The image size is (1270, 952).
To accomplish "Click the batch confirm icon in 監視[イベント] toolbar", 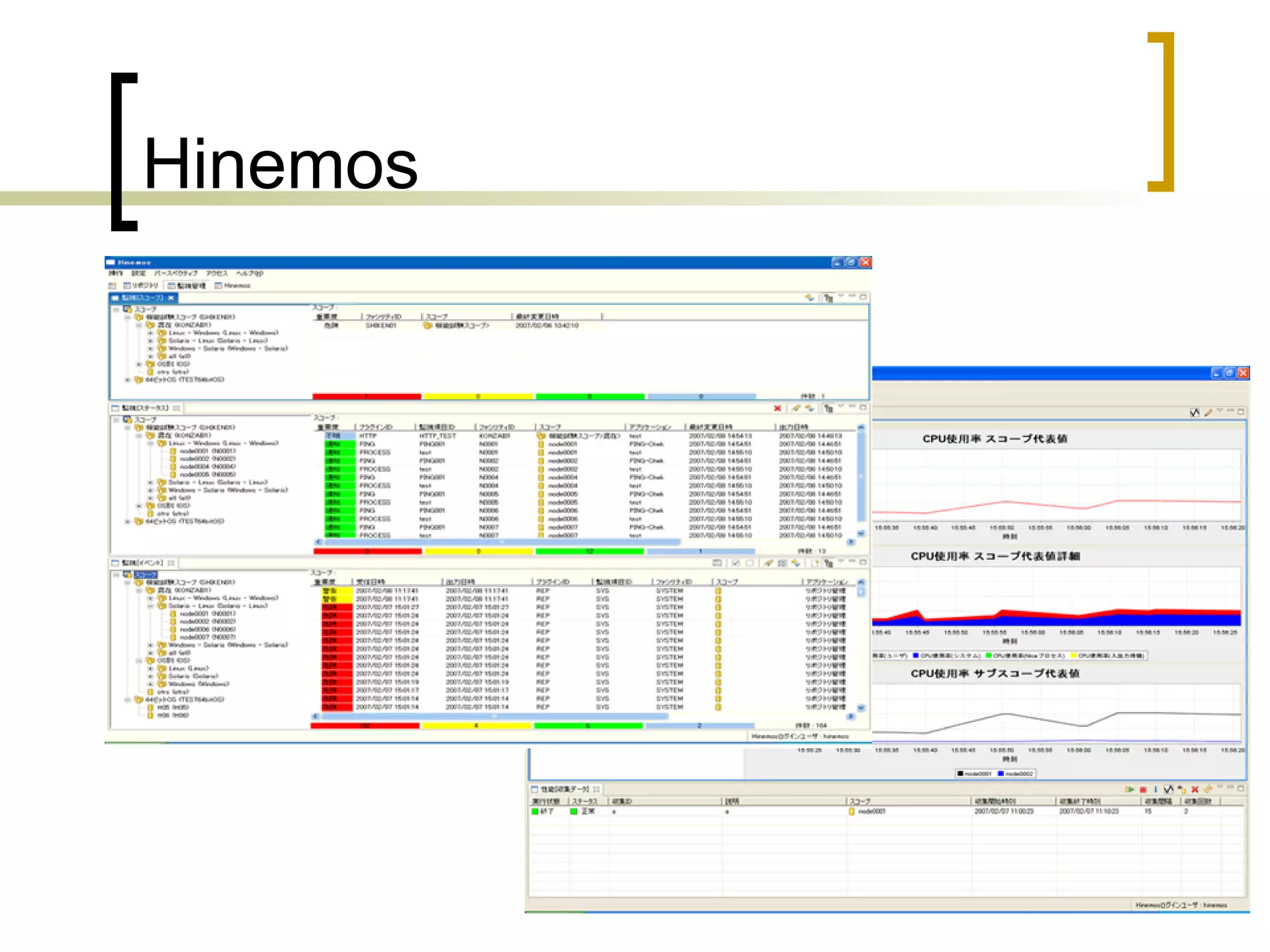I will click(x=782, y=563).
